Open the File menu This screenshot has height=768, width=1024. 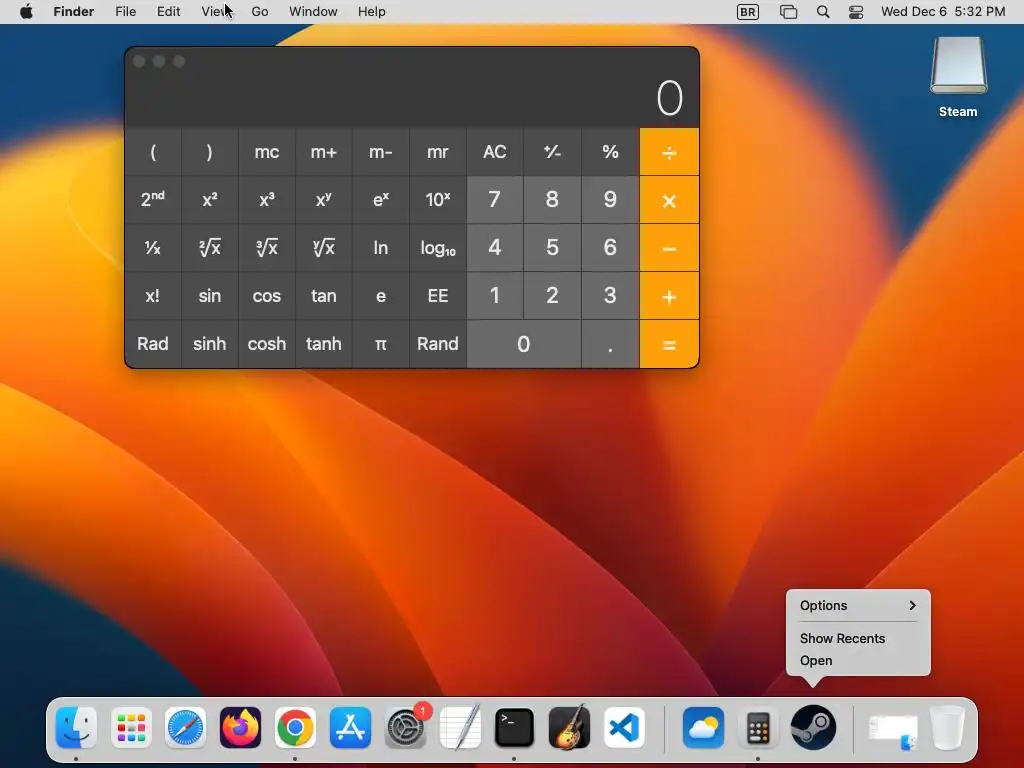[125, 12]
